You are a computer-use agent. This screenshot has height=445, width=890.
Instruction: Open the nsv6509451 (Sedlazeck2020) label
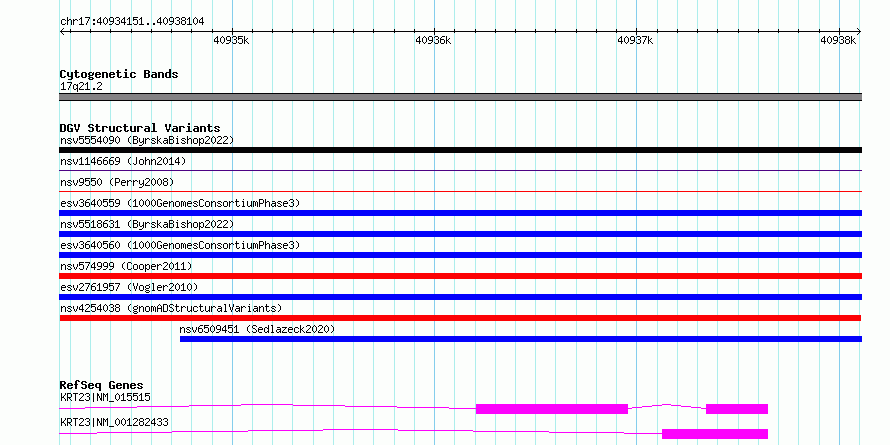click(257, 329)
